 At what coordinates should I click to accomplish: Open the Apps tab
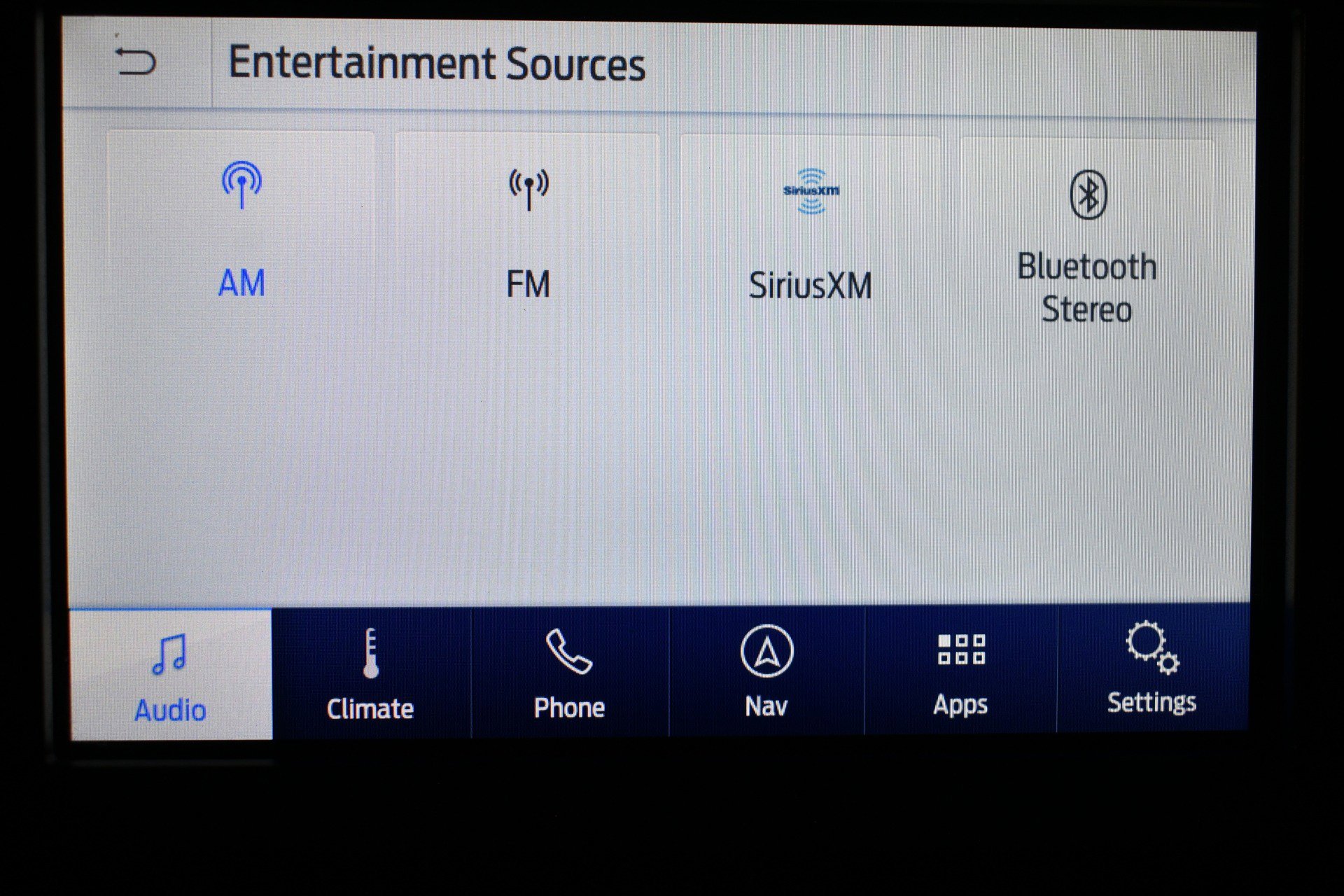(960, 669)
